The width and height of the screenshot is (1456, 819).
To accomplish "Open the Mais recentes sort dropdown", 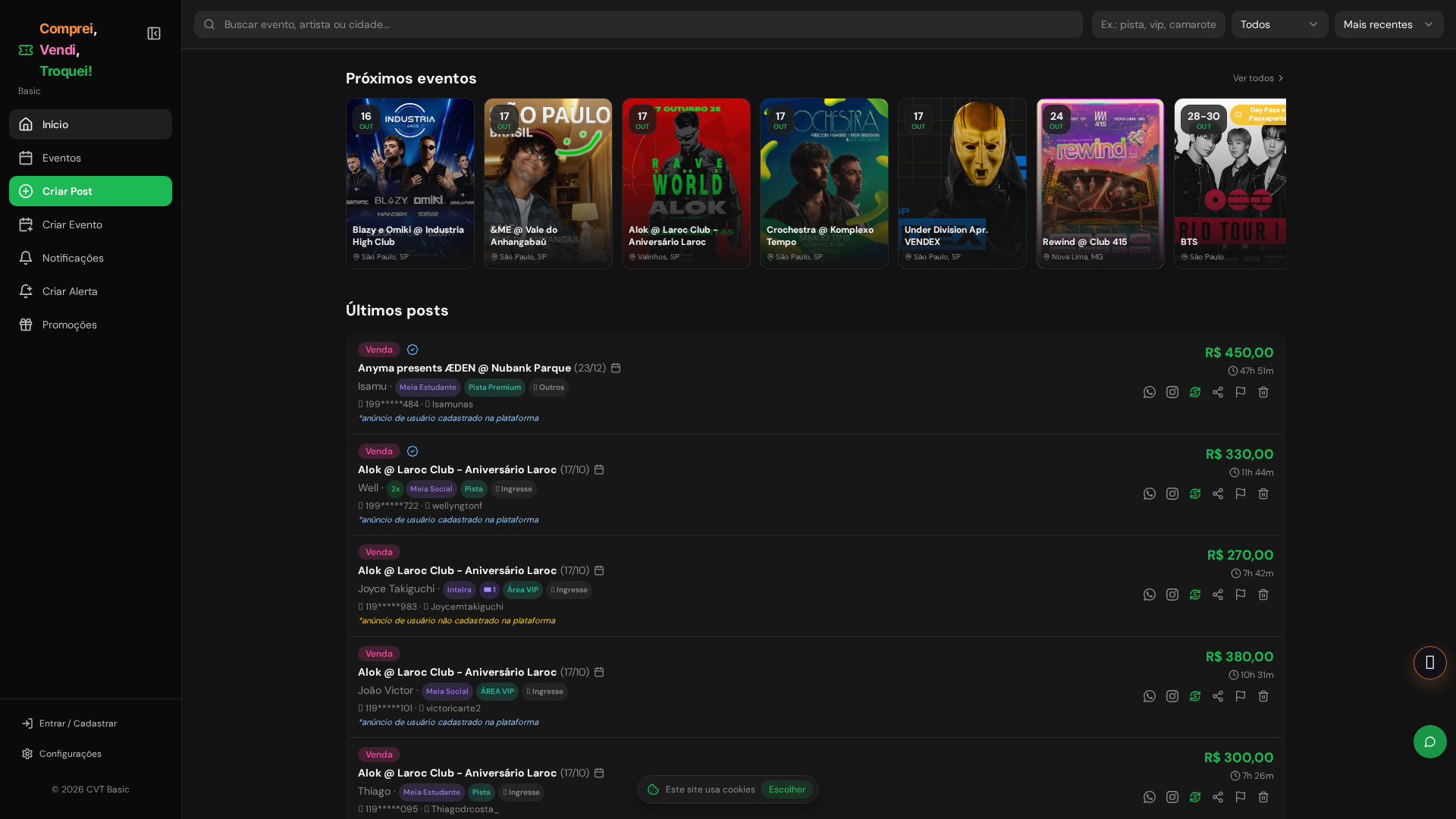I will point(1389,24).
